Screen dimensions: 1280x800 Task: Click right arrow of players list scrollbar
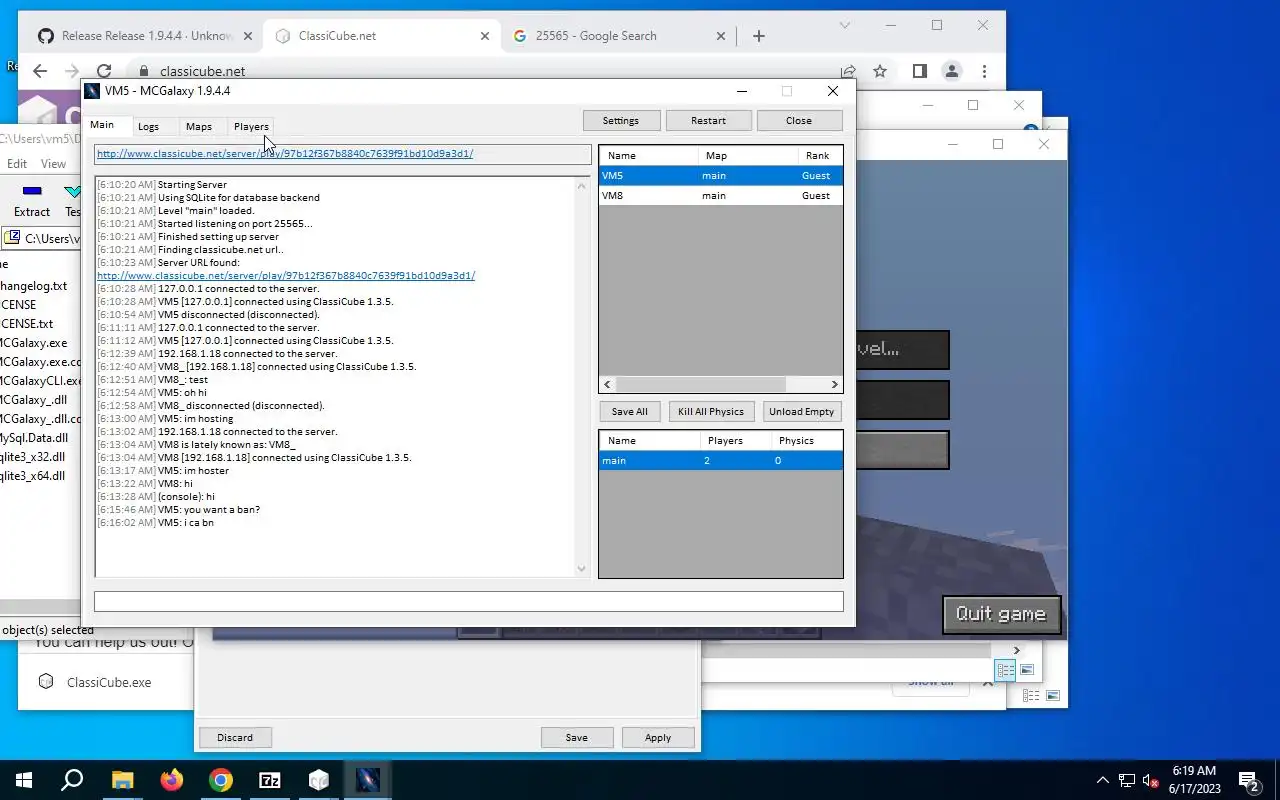(x=834, y=384)
